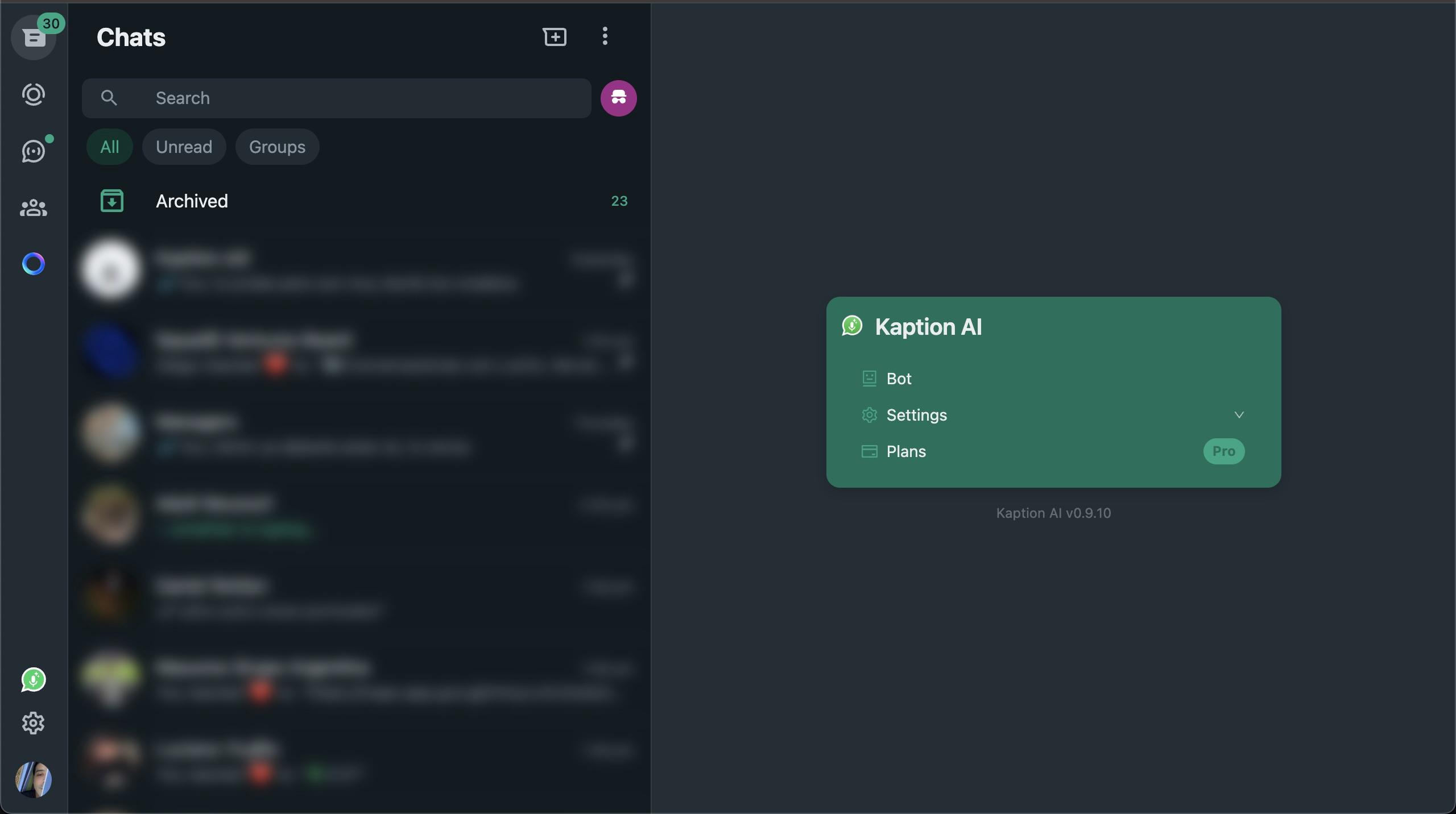The width and height of the screenshot is (1456, 814).
Task: Open the three-dot Chats menu
Action: (605, 36)
